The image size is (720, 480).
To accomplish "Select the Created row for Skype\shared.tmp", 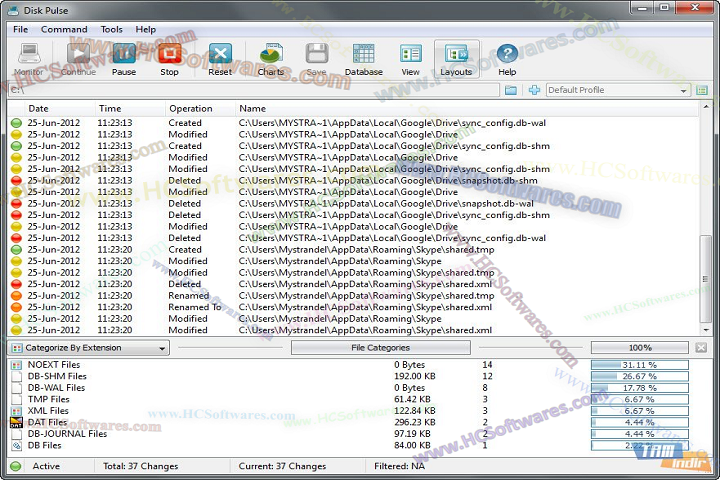I will pyautogui.click(x=354, y=250).
